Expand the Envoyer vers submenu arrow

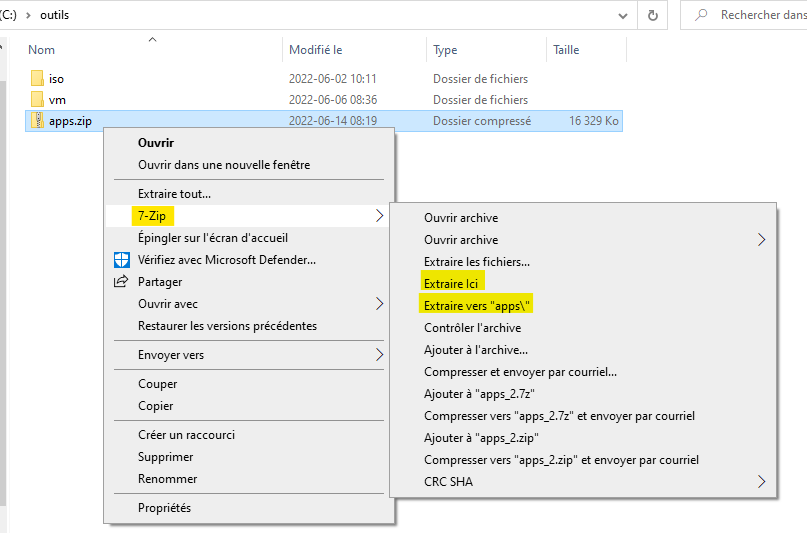(379, 355)
